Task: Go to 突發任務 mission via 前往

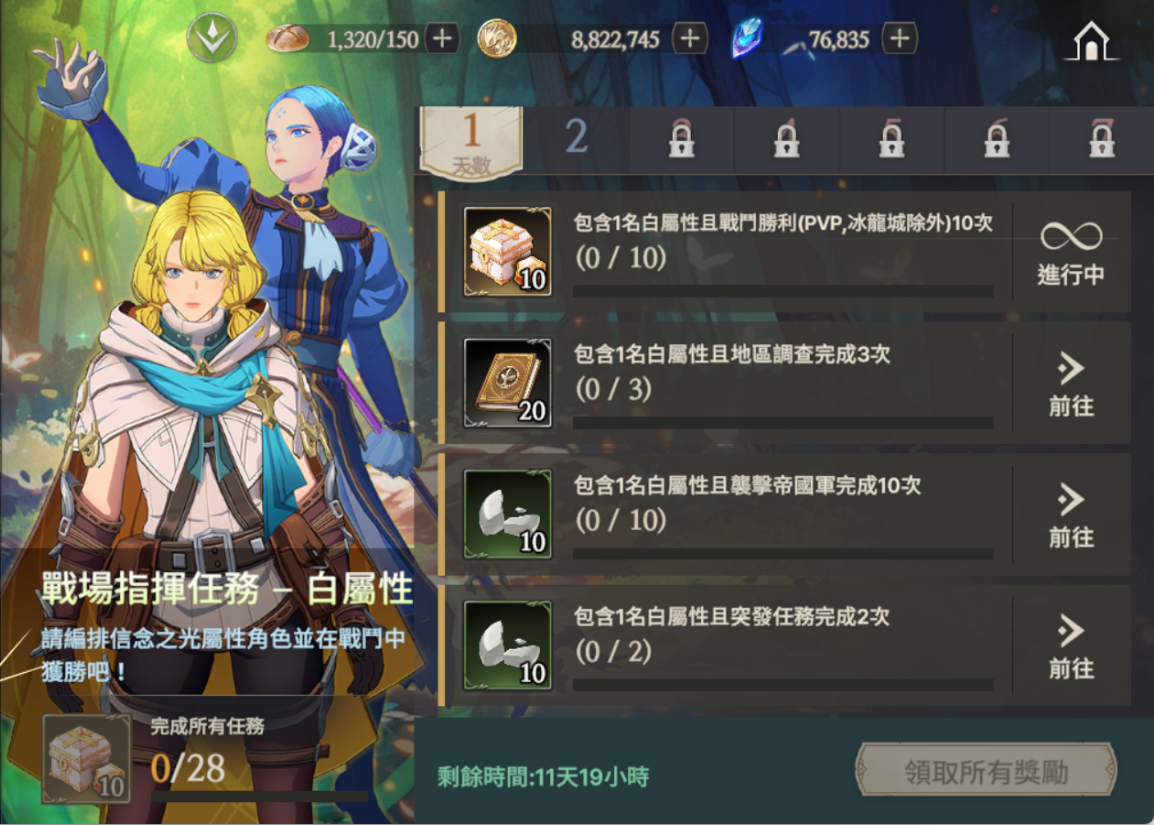Action: [1072, 645]
